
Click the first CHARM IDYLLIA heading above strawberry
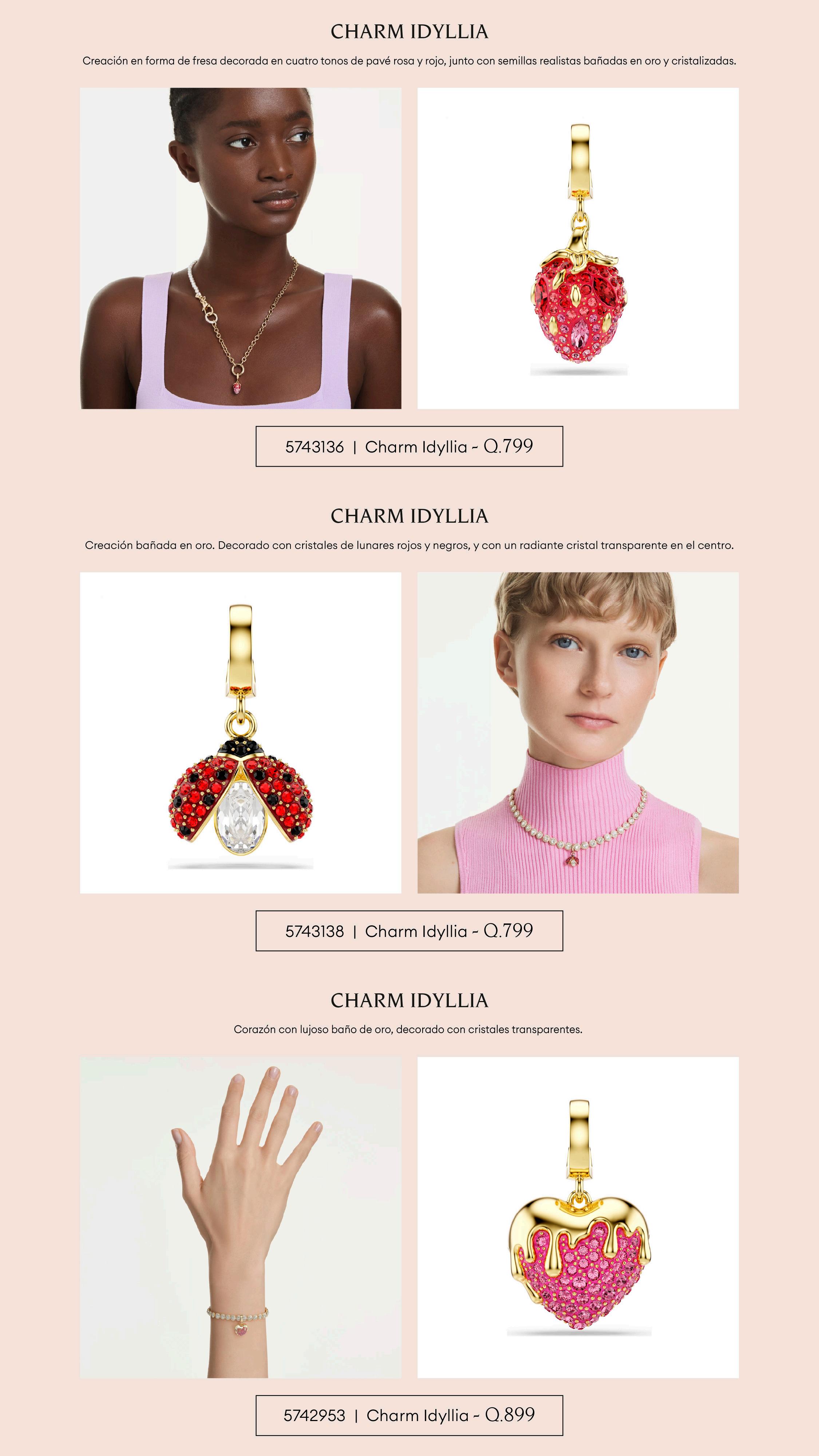(409, 32)
